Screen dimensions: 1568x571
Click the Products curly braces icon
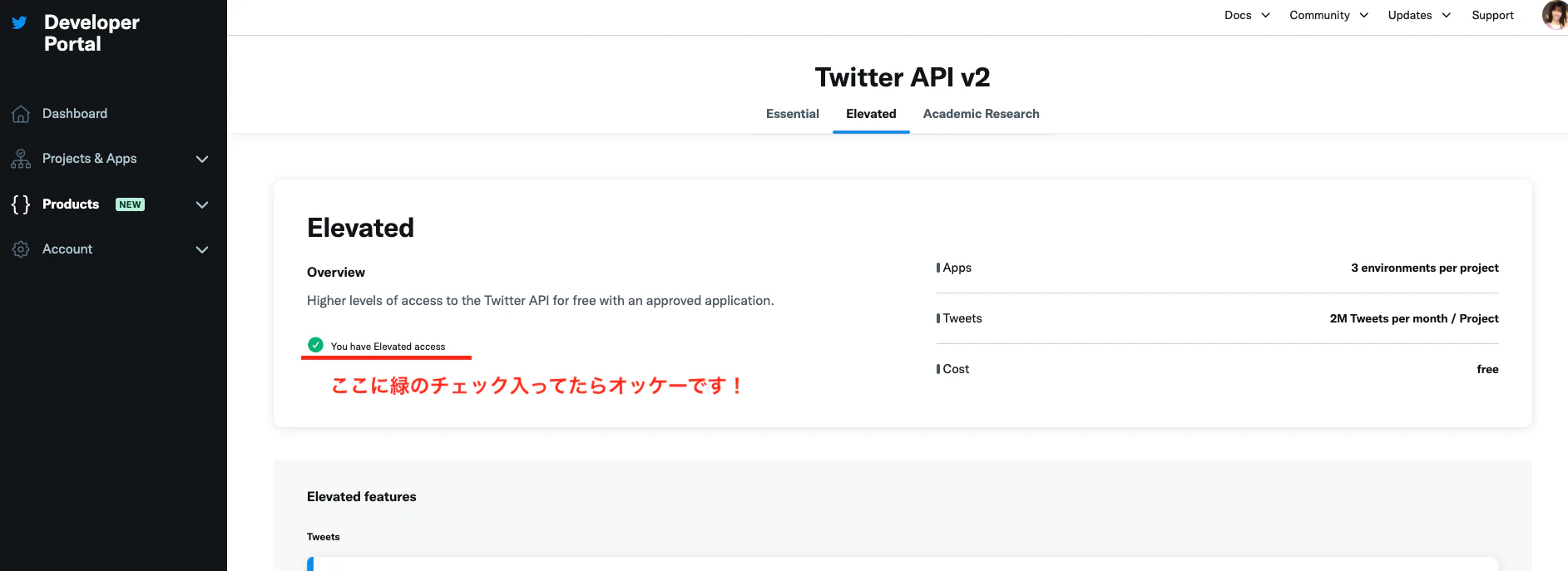[x=21, y=204]
